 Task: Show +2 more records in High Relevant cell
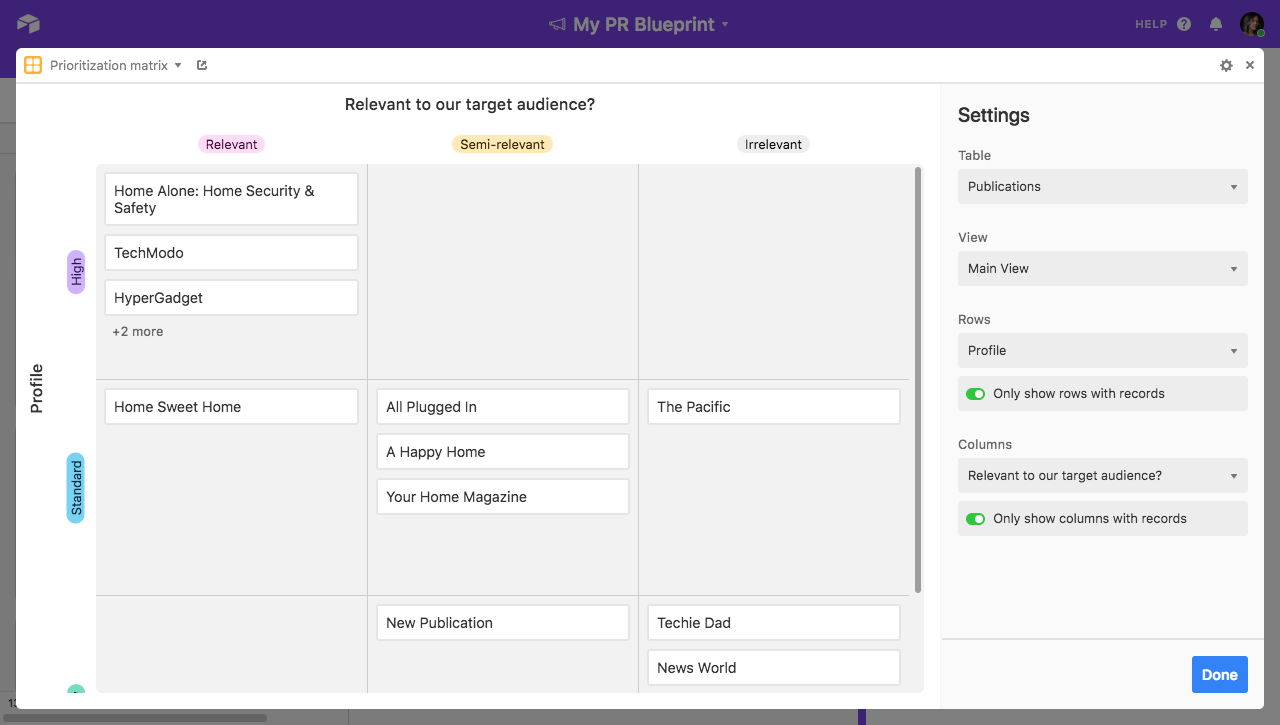138,332
